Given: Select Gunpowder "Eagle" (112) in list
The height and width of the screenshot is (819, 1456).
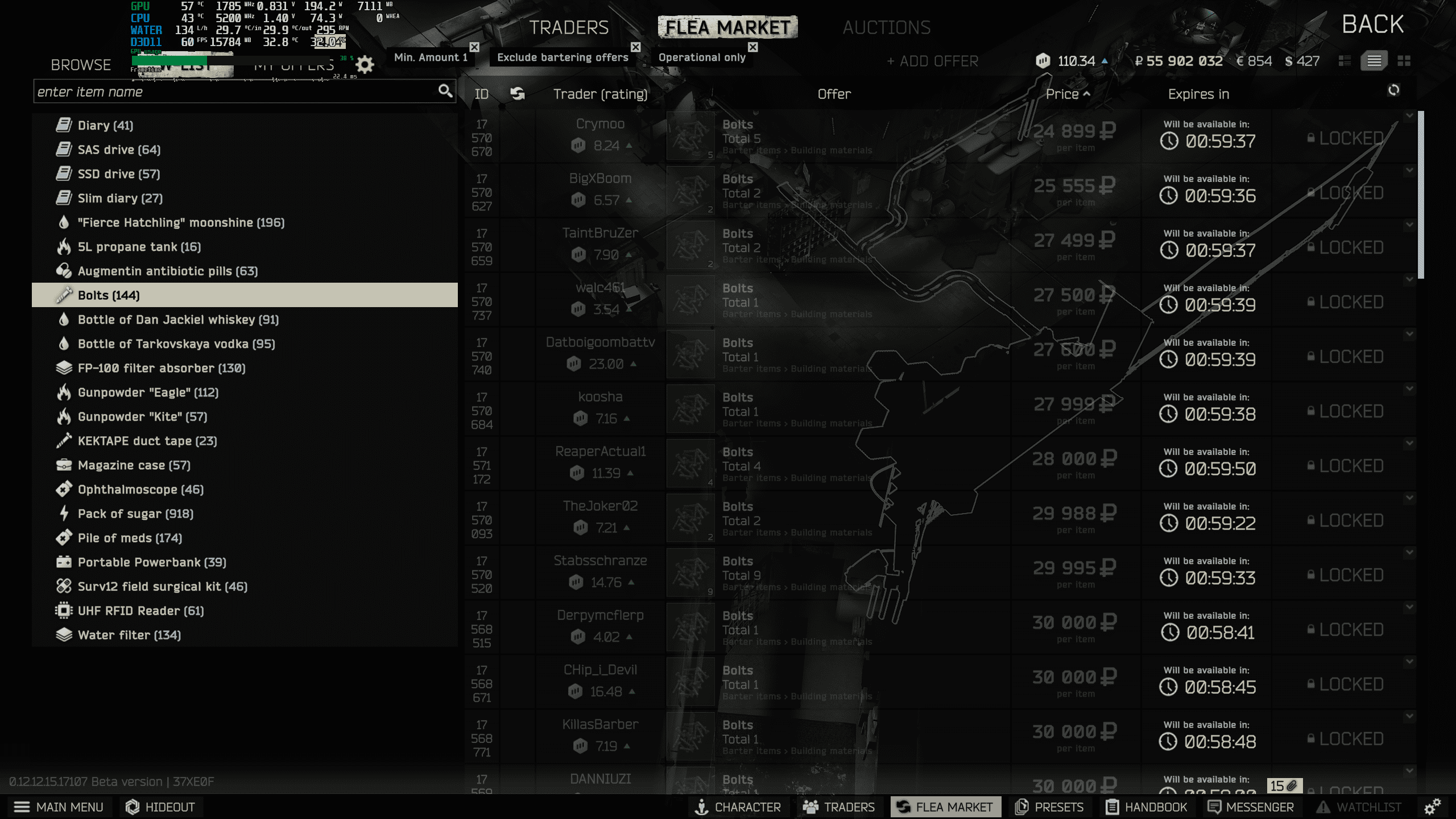Looking at the screenshot, I should click(x=245, y=392).
